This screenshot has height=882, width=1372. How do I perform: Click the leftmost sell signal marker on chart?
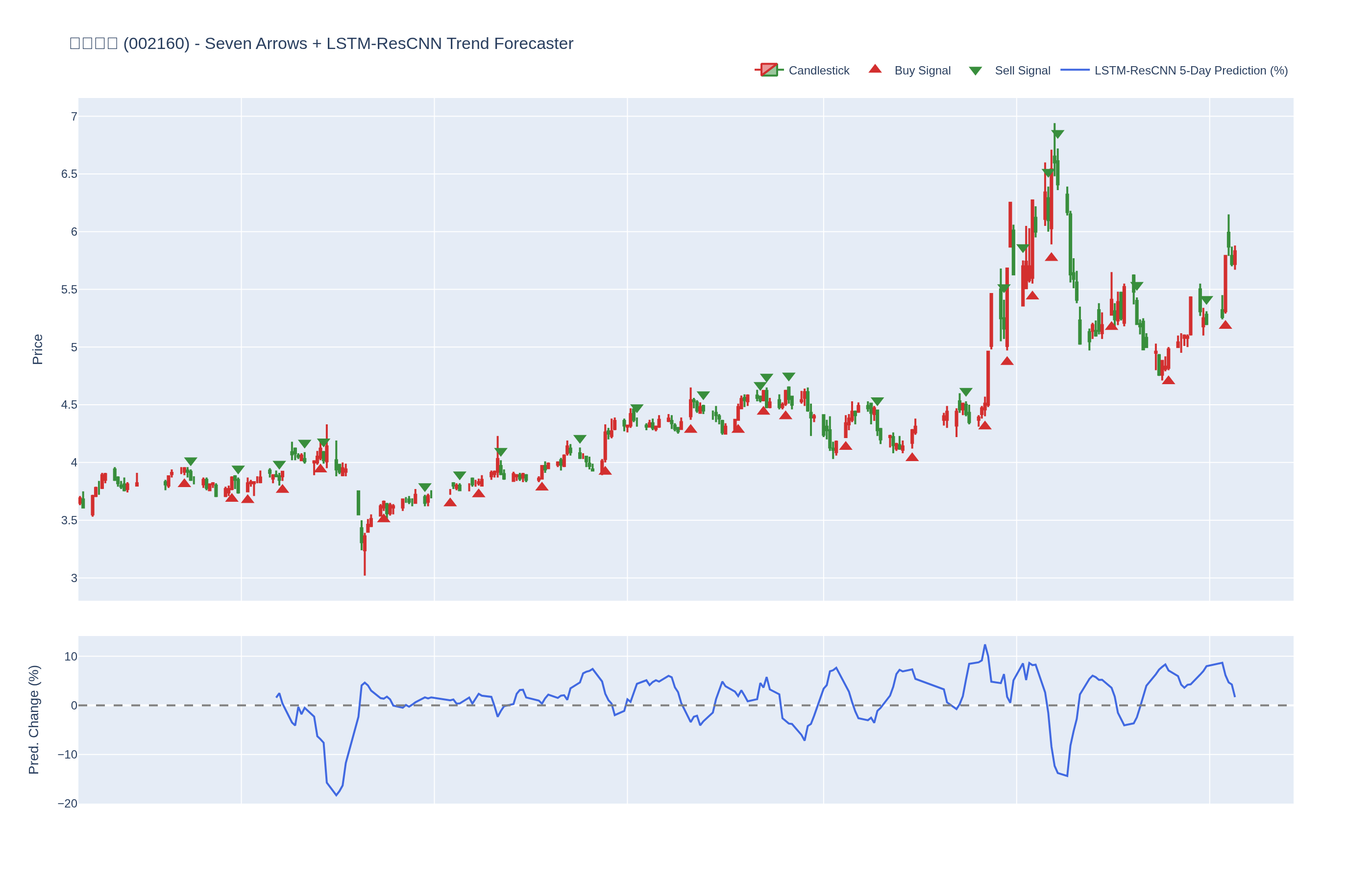(x=191, y=461)
